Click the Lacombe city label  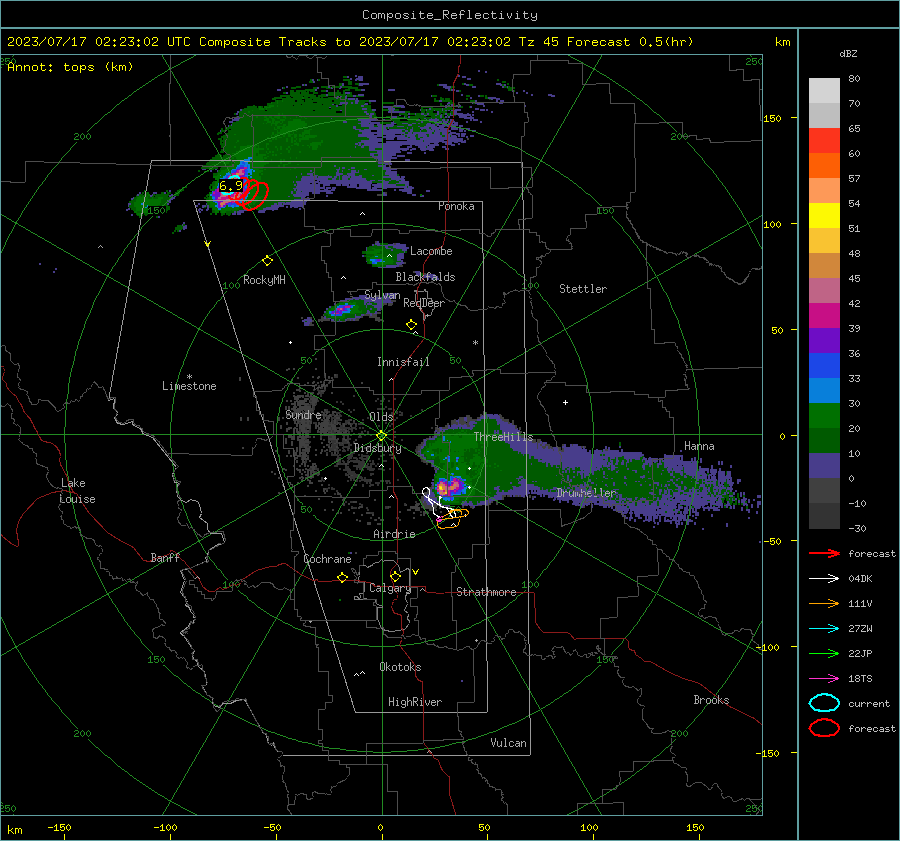point(431,251)
